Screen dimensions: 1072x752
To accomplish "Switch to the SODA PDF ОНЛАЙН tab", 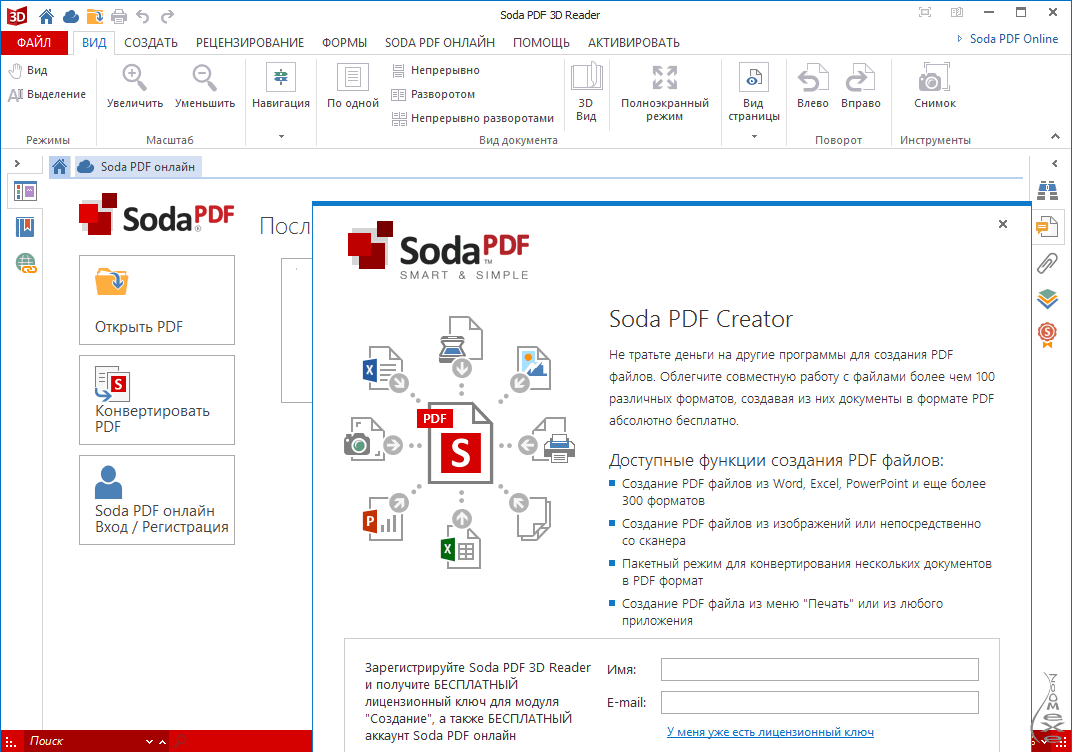I will coord(440,42).
